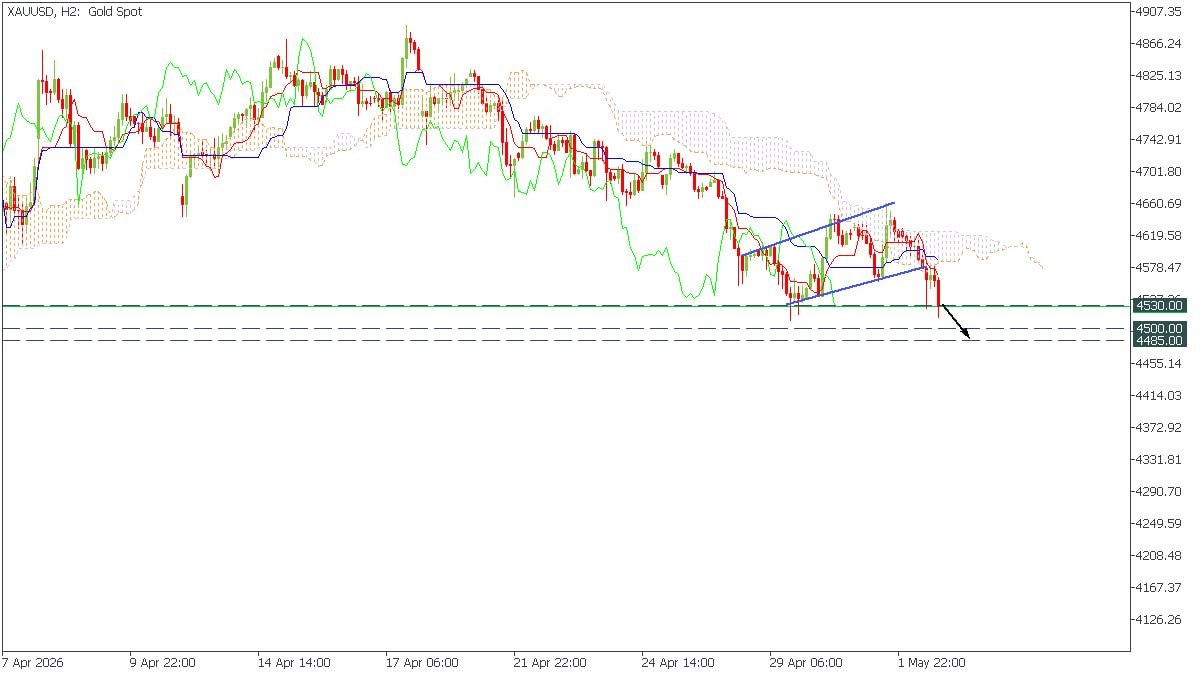This screenshot has width=1200, height=675.
Task: Click the 4331.81 price axis value
Action: click(x=1160, y=460)
